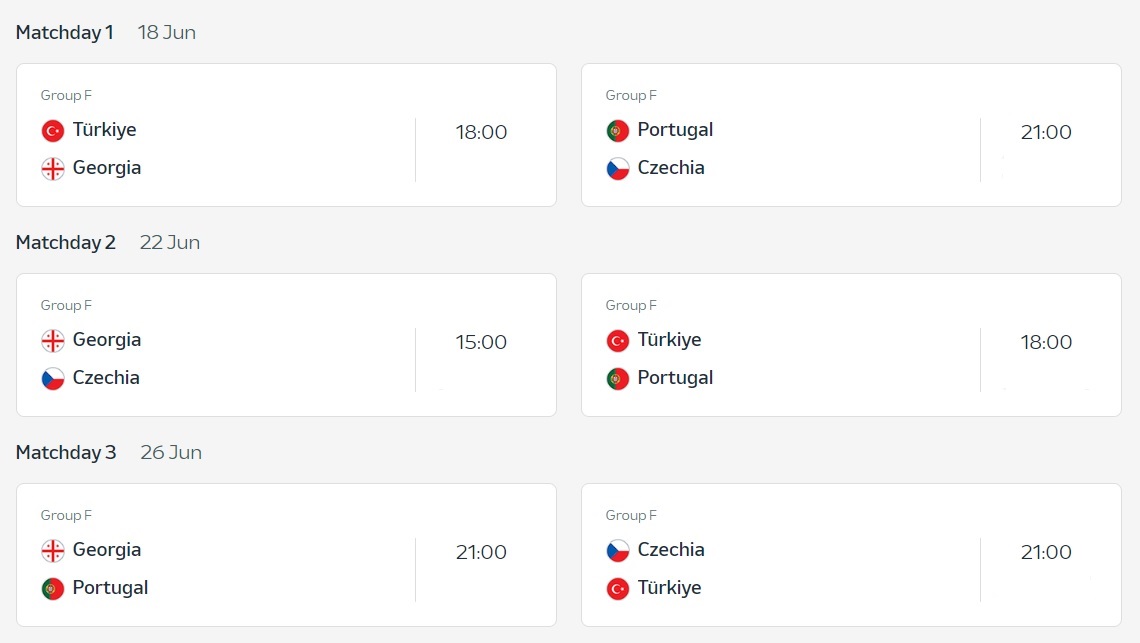1140x643 pixels.
Task: Click Portugal flag in Portugal–Czechia match
Action: (x=617, y=131)
